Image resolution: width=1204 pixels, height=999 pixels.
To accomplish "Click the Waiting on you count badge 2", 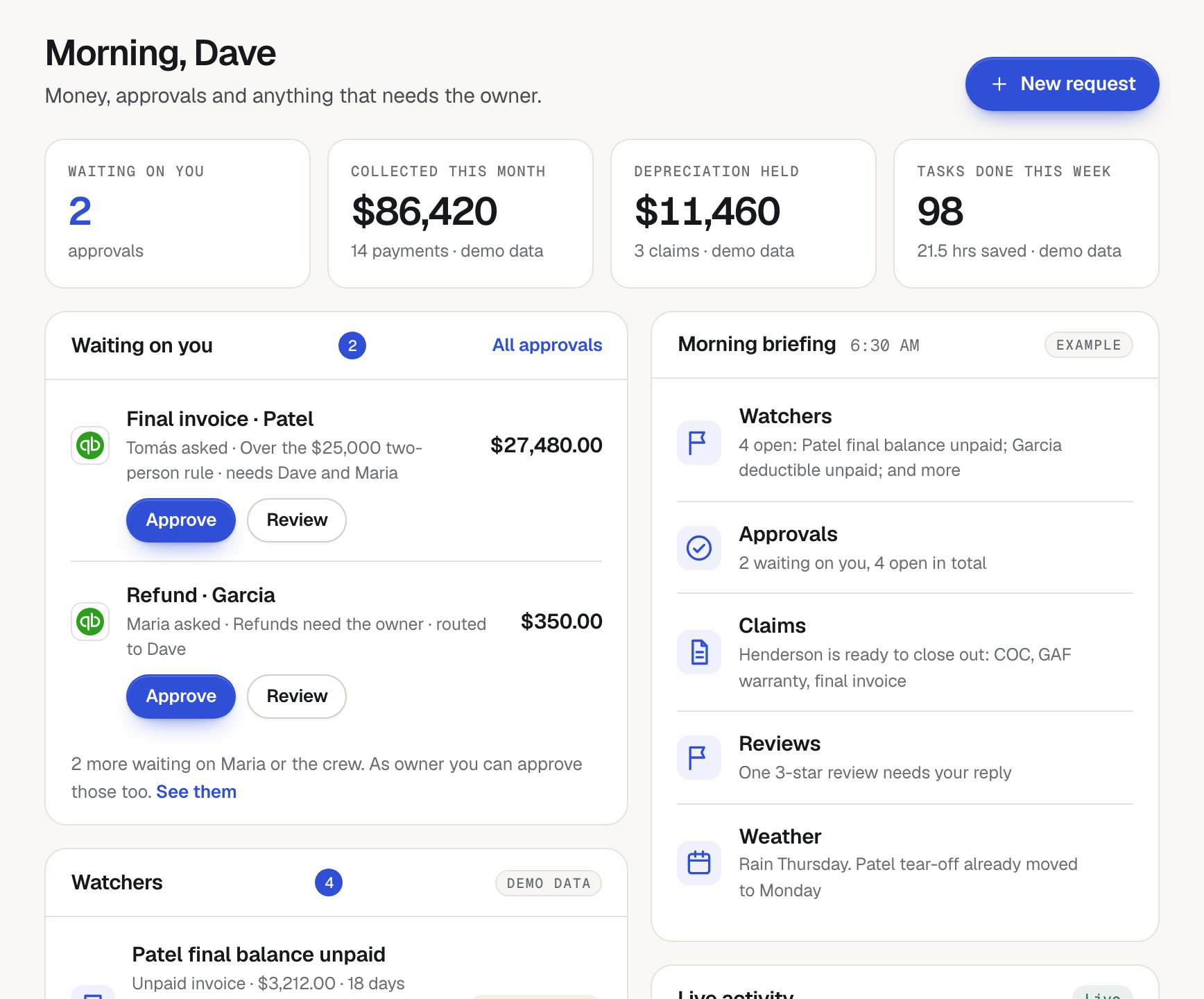I will pyautogui.click(x=352, y=345).
